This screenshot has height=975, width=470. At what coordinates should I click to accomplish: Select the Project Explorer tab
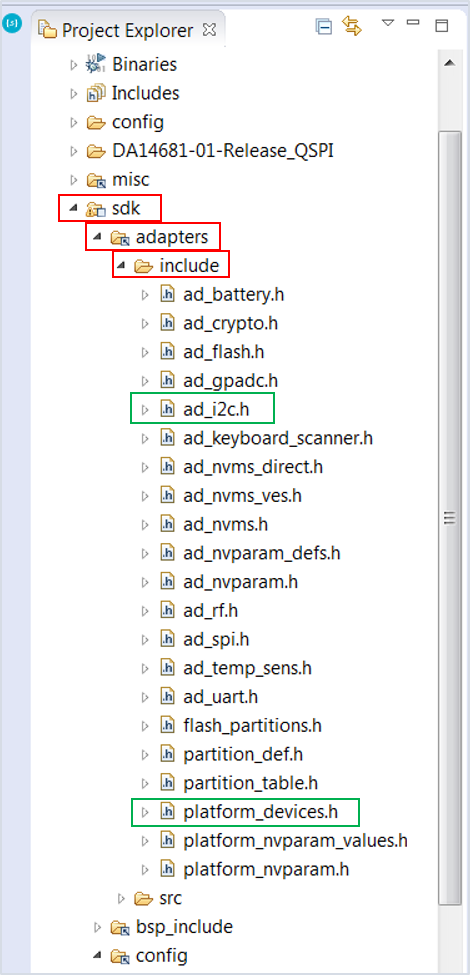[127, 29]
